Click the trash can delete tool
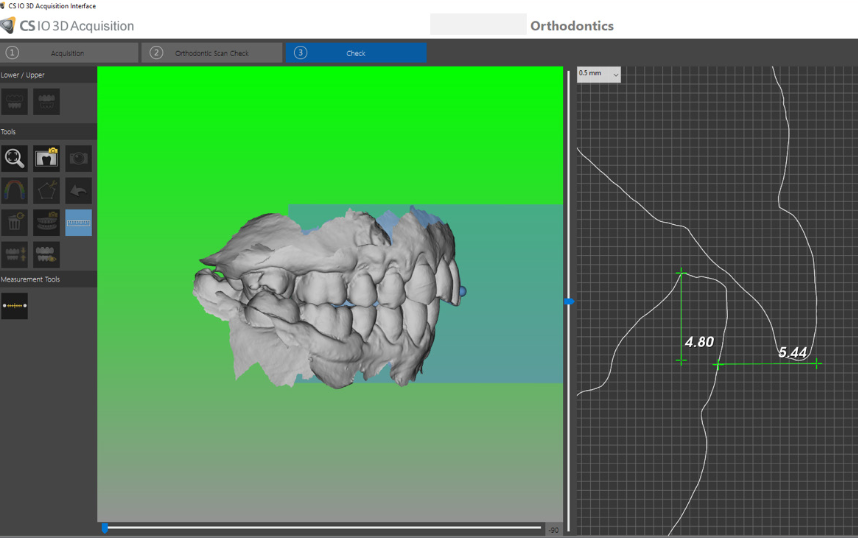 pyautogui.click(x=14, y=222)
